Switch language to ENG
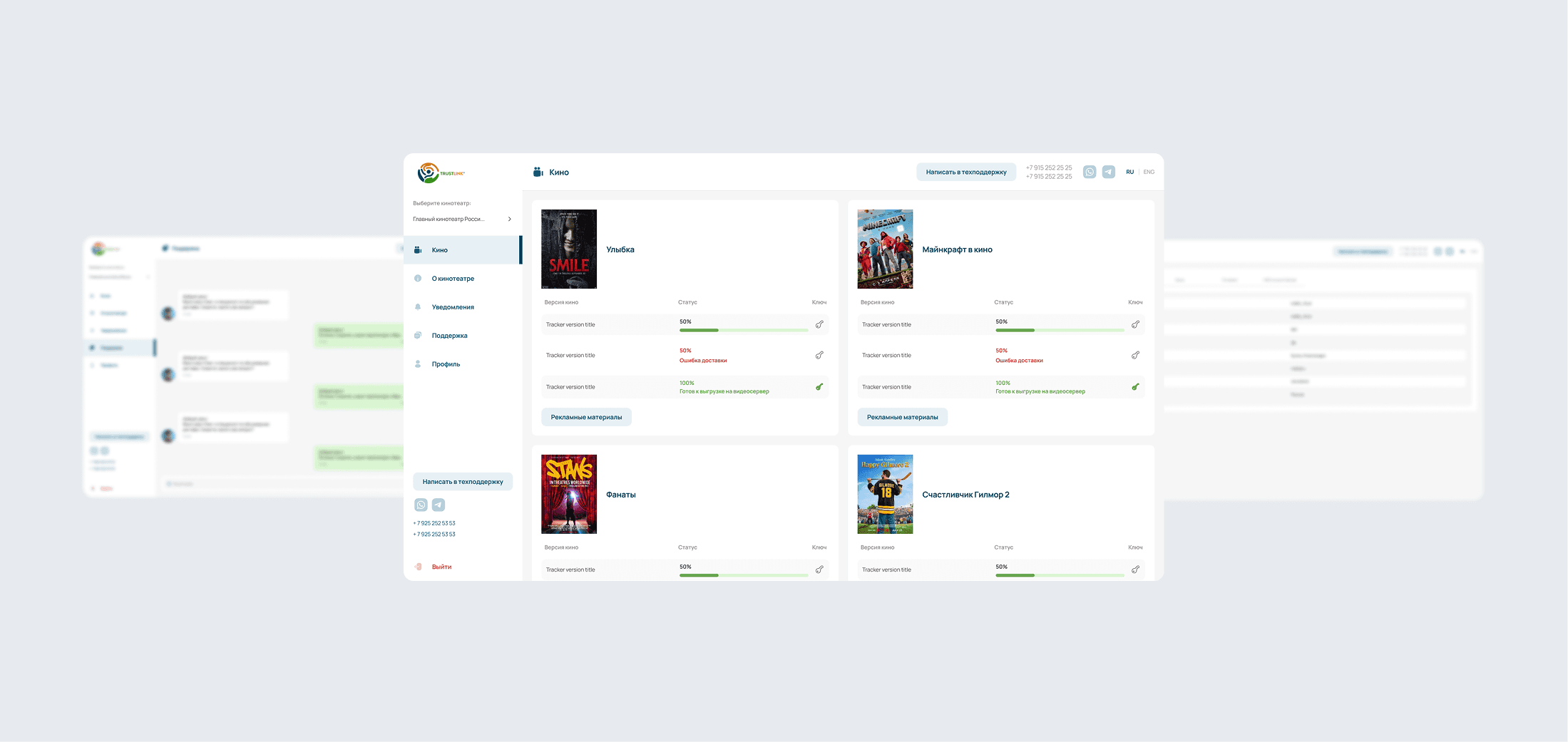Screen dimensions: 1568x742 [x=1149, y=172]
